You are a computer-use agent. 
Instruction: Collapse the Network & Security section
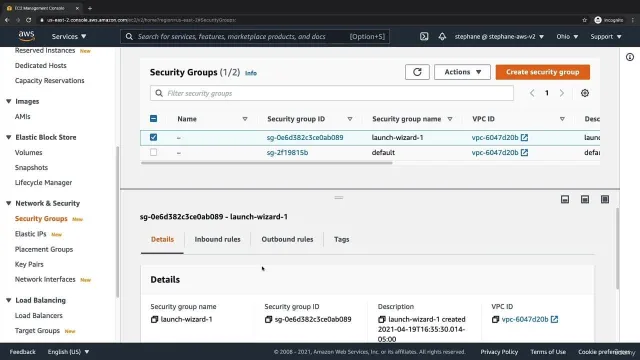9,203
